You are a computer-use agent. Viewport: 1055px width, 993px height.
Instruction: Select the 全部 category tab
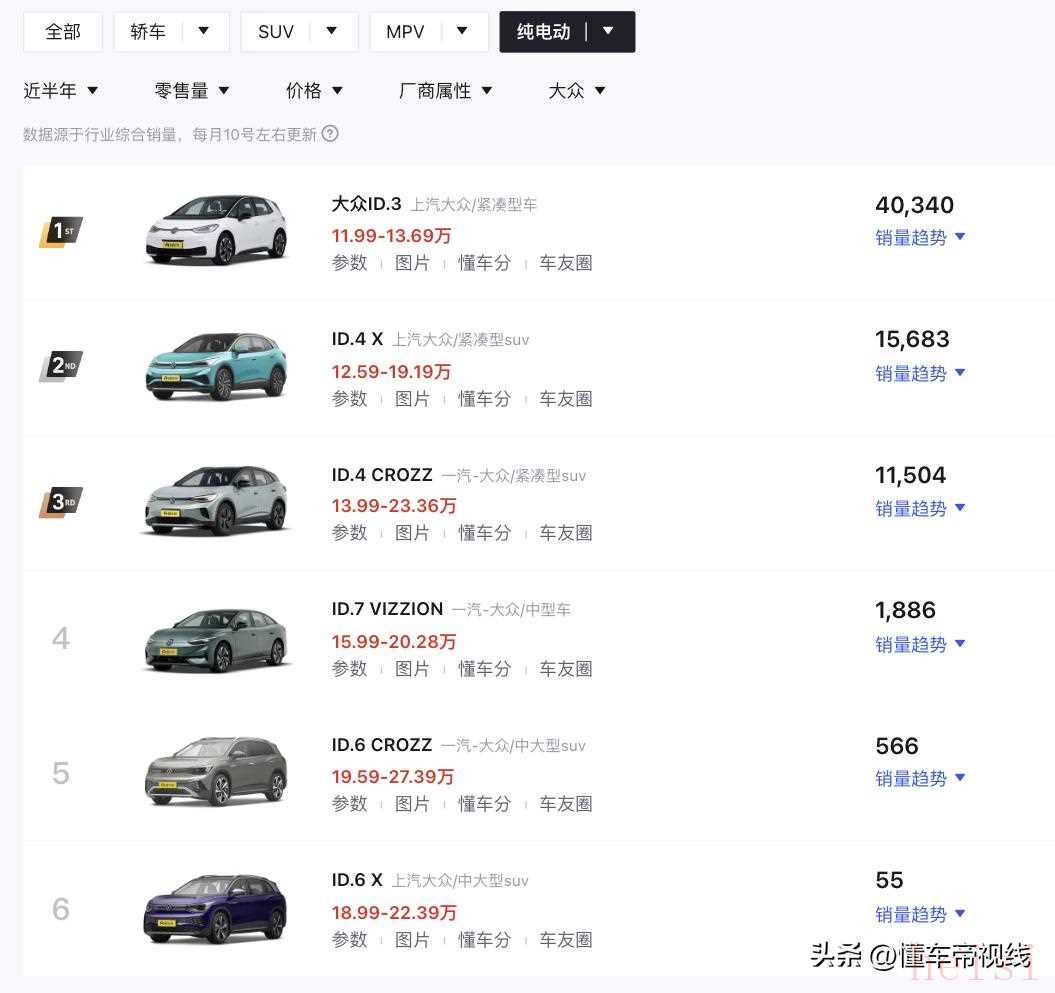point(63,32)
